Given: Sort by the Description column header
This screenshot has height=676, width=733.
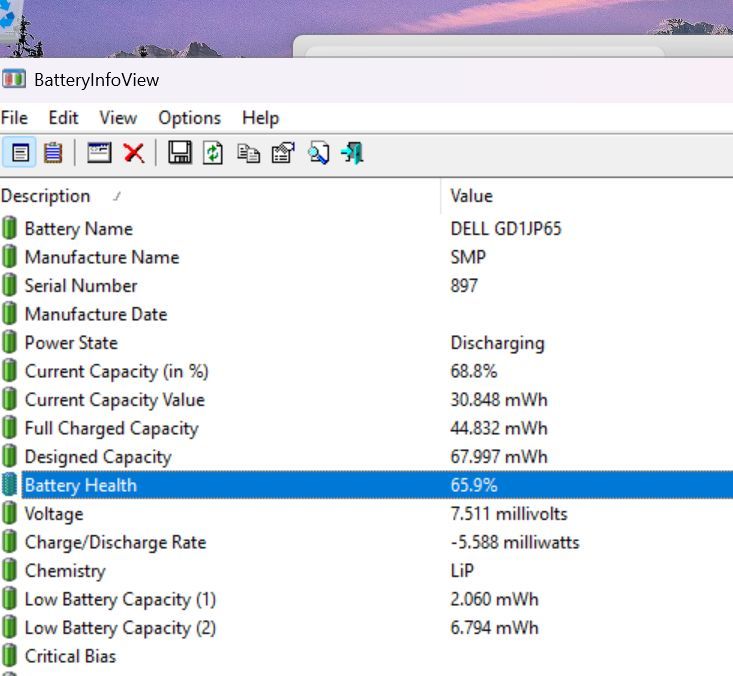Looking at the screenshot, I should (46, 196).
